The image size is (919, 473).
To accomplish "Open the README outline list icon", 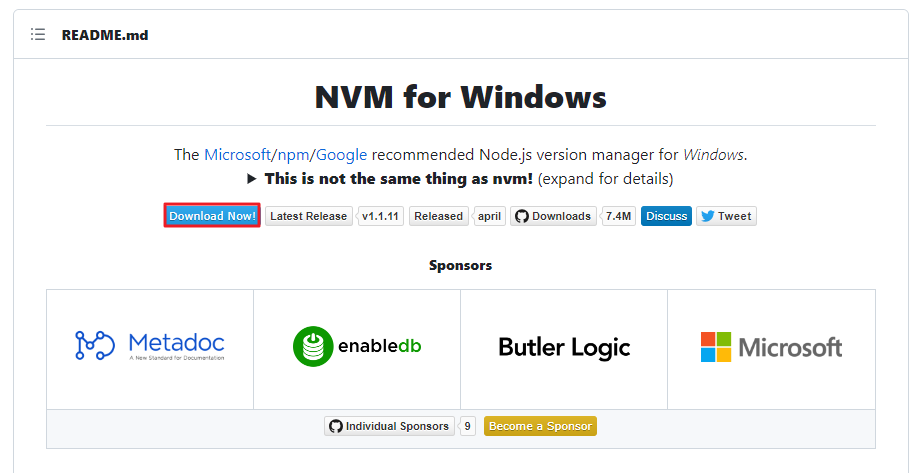I will pos(38,35).
